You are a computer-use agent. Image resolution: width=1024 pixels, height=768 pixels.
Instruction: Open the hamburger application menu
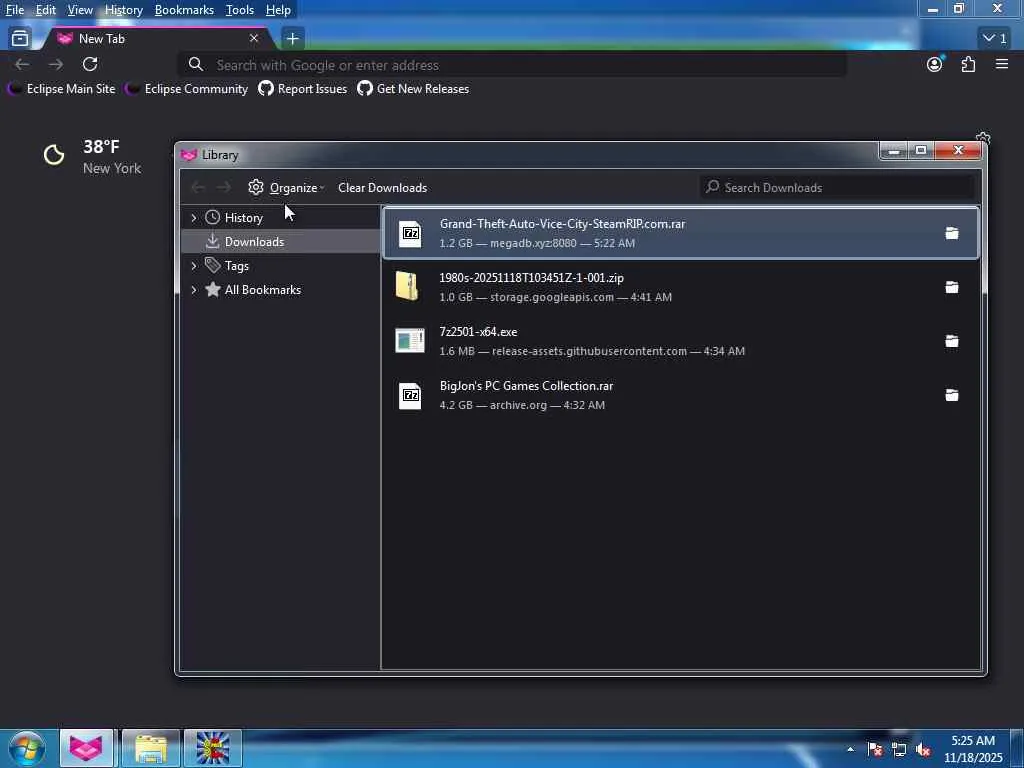1002,64
